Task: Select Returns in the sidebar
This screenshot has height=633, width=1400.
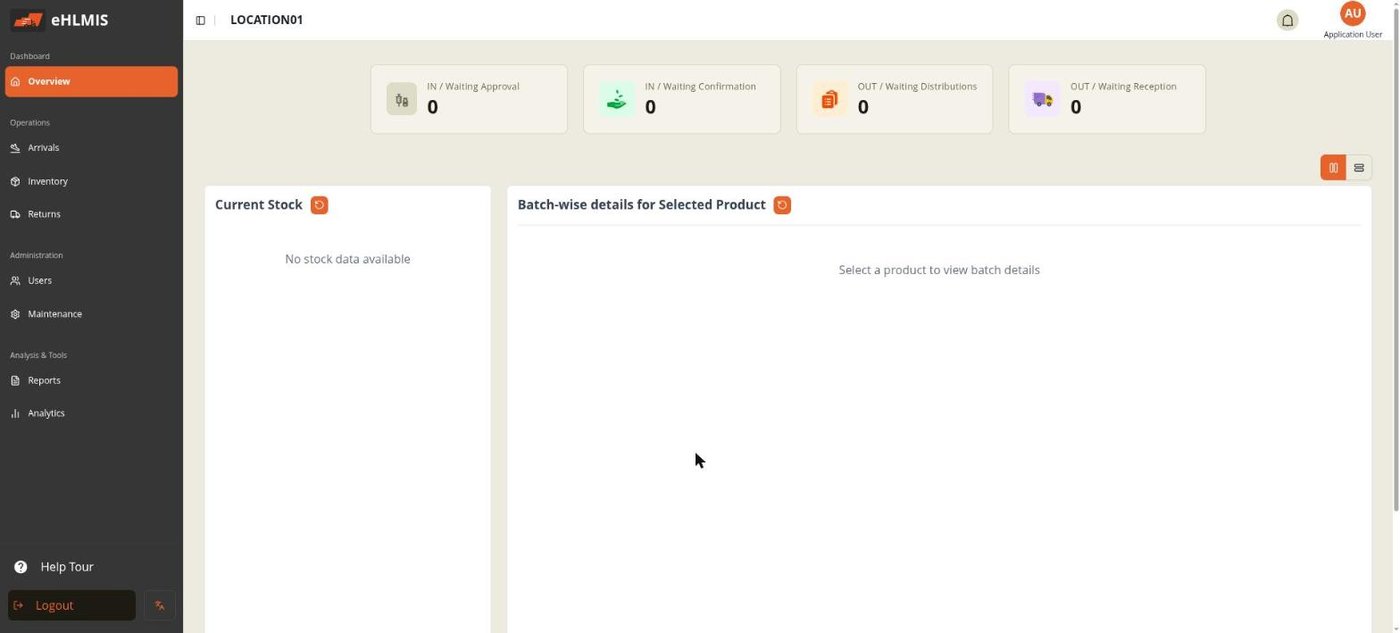Action: click(91, 214)
